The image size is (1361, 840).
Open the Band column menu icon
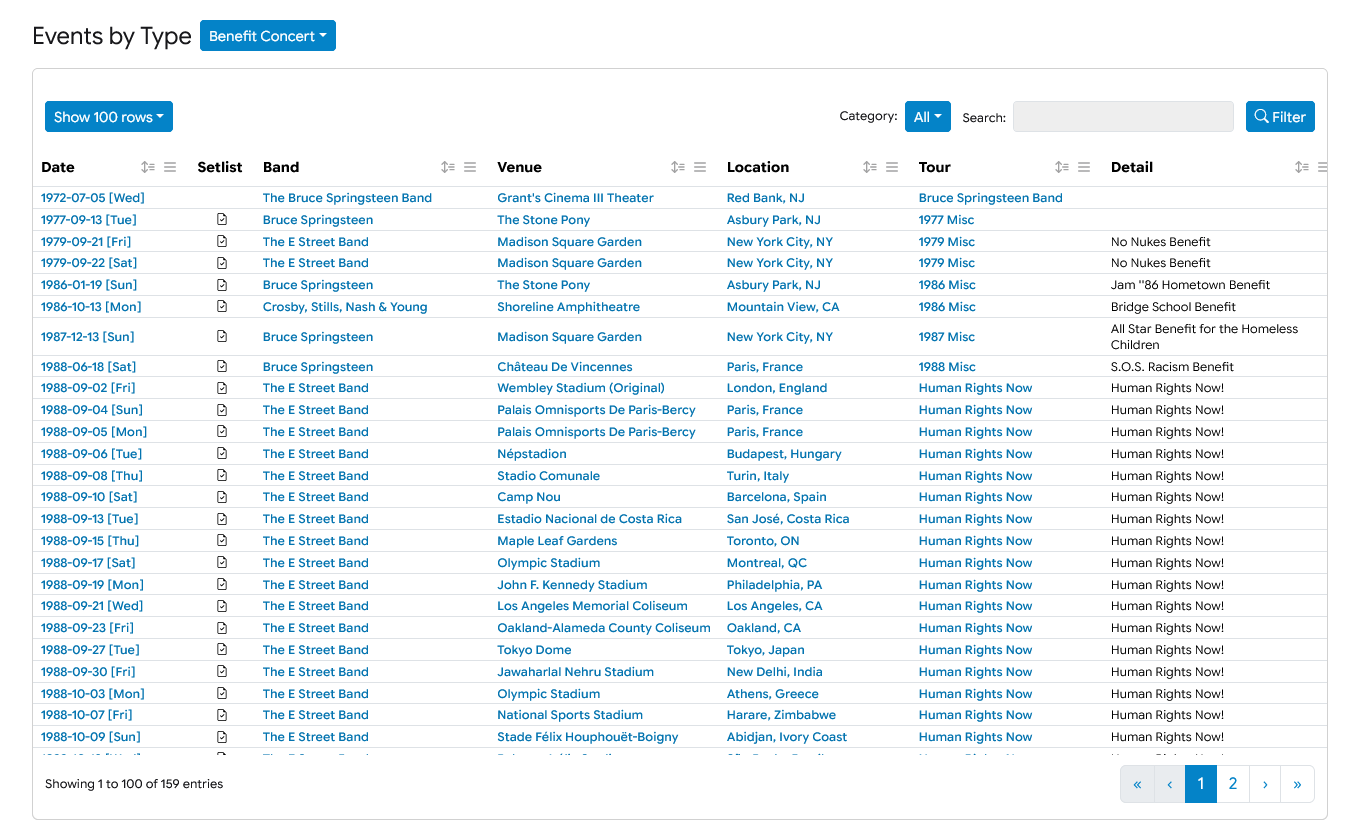point(470,167)
